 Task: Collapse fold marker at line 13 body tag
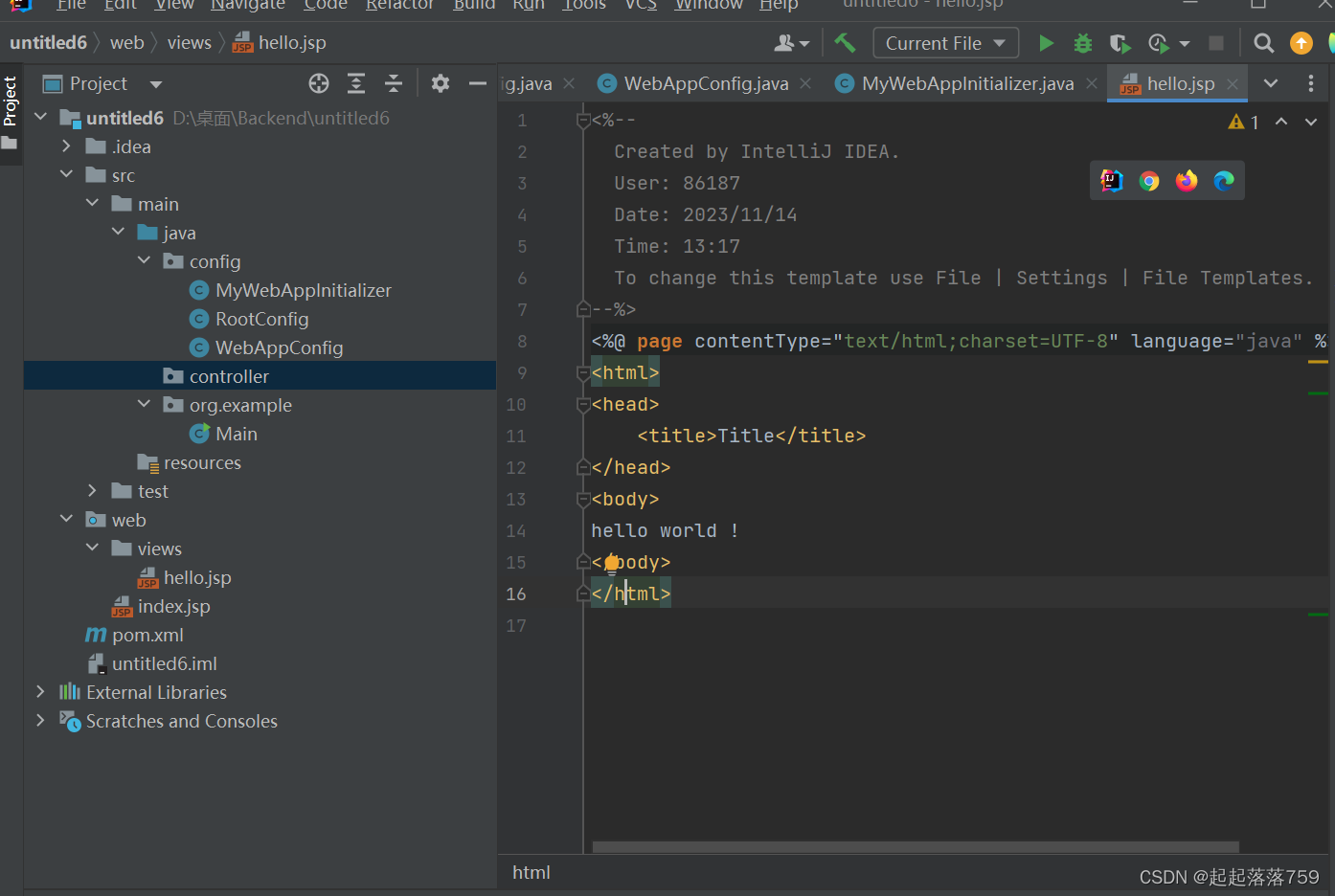tap(583, 499)
